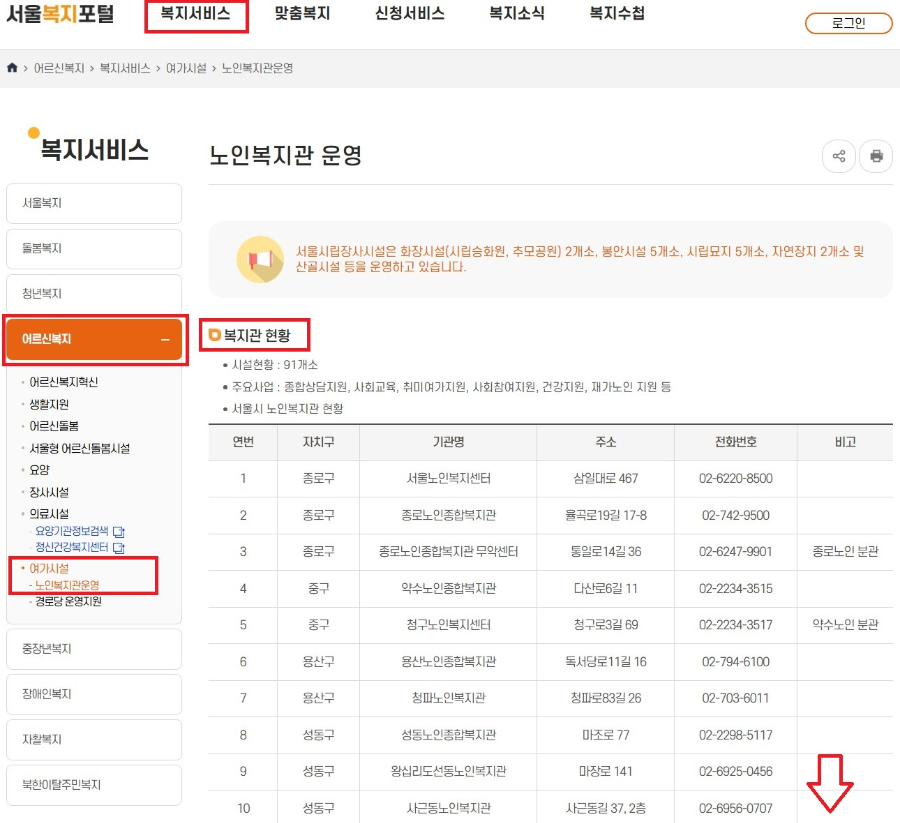Expand the 청년복지 sidebar section
900x823 pixels.
click(94, 294)
